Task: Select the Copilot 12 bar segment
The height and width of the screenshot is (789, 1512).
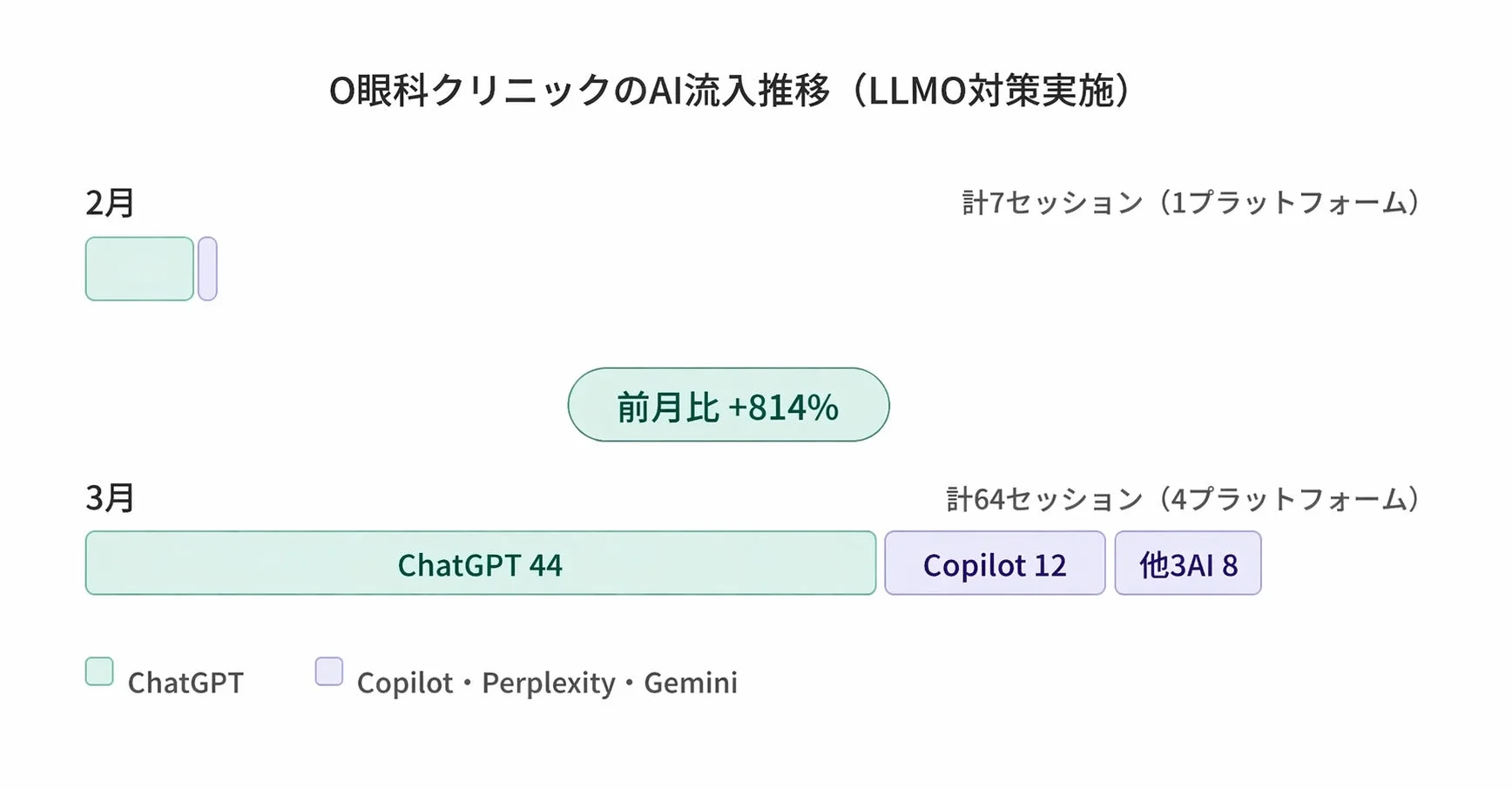Action: [995, 563]
